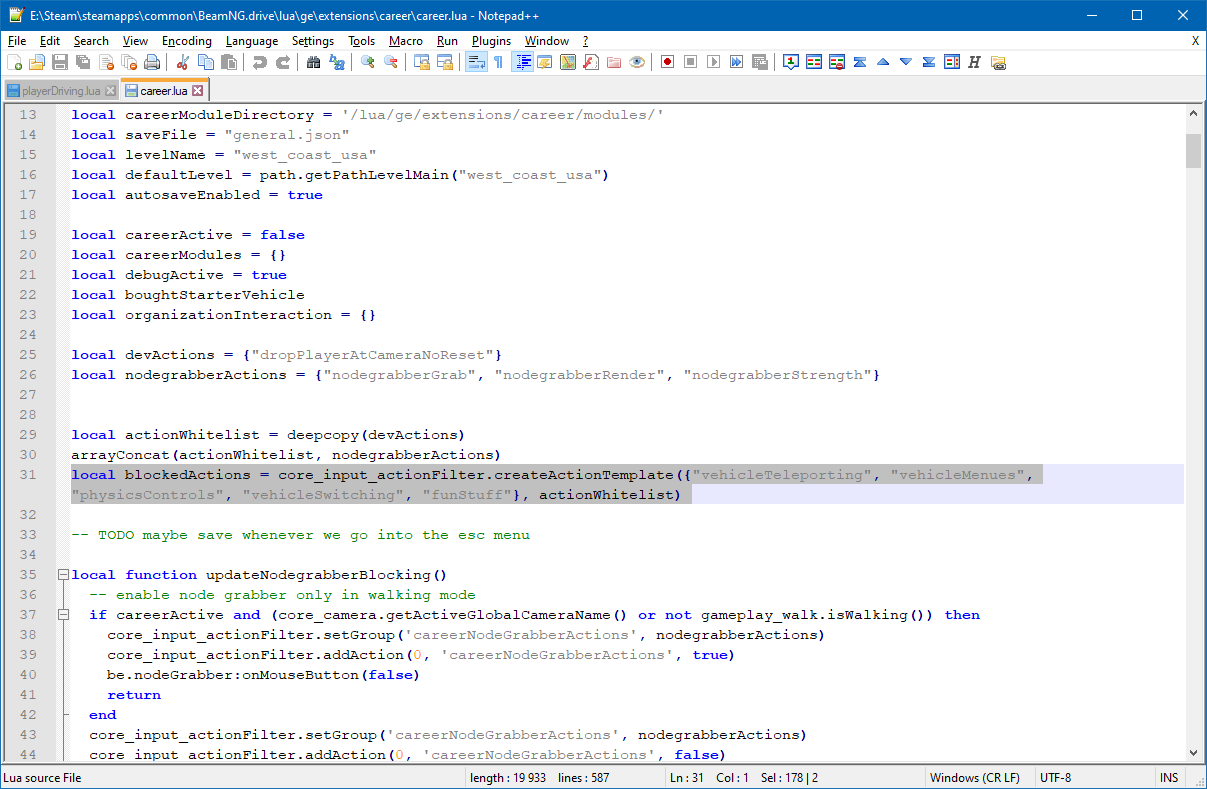Play back the recorded macro
The width and height of the screenshot is (1207, 789).
point(713,62)
